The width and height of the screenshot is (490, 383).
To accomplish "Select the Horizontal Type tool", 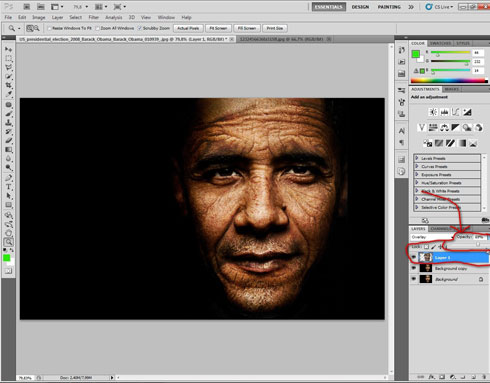I will click(9, 187).
